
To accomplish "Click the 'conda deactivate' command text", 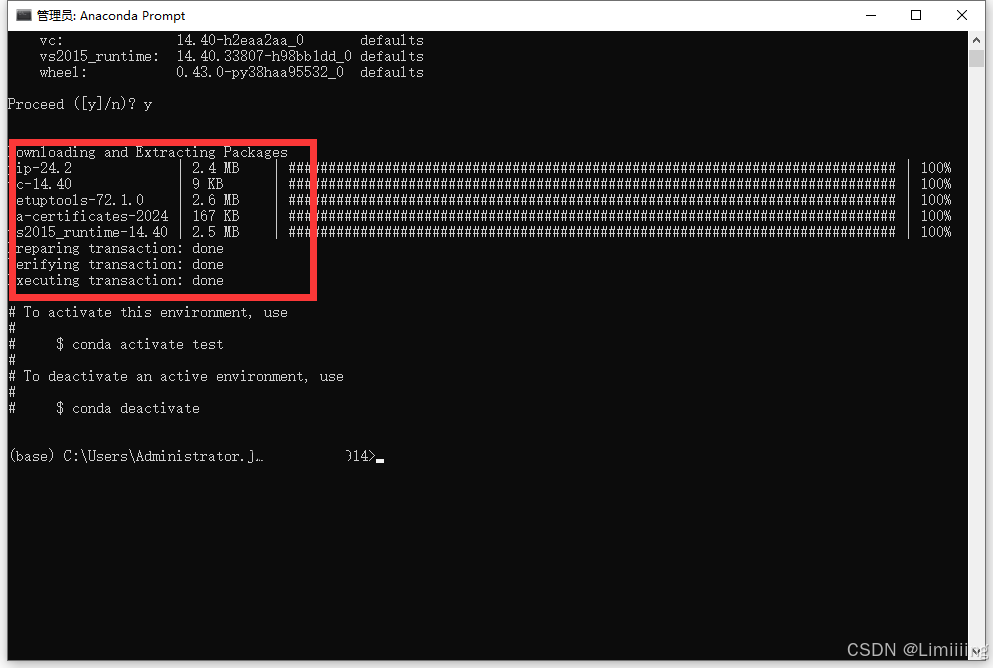I will click(136, 408).
